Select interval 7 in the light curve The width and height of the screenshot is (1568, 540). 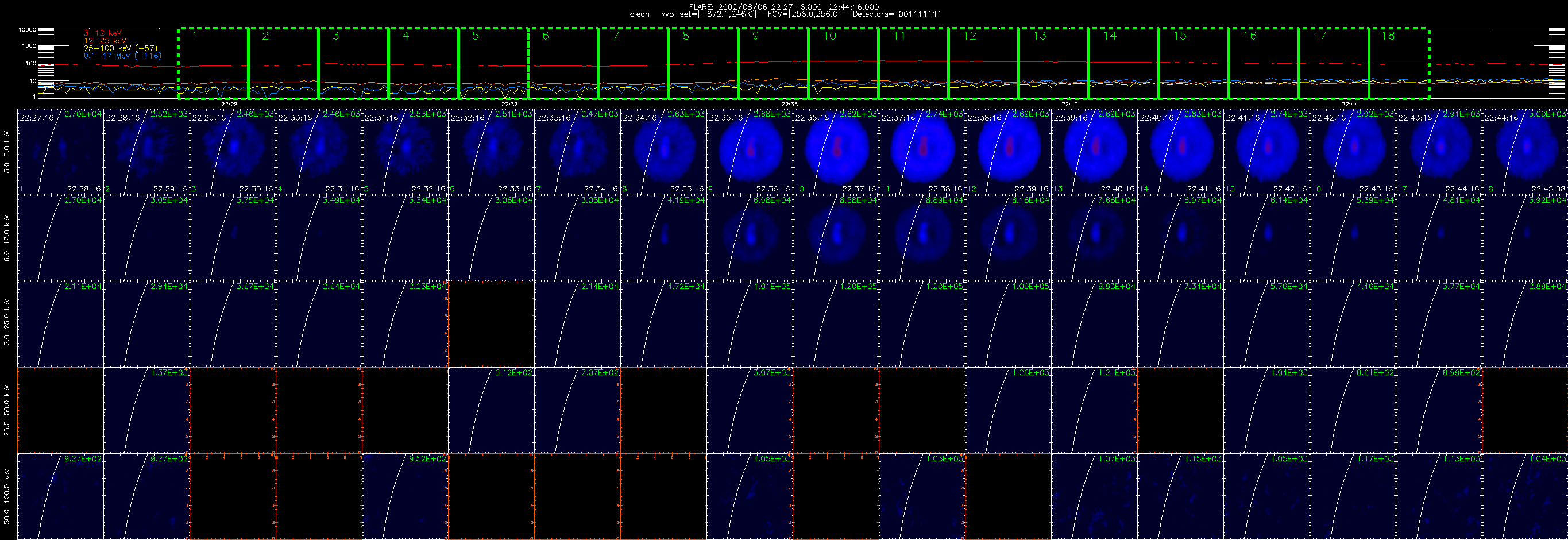click(x=633, y=63)
